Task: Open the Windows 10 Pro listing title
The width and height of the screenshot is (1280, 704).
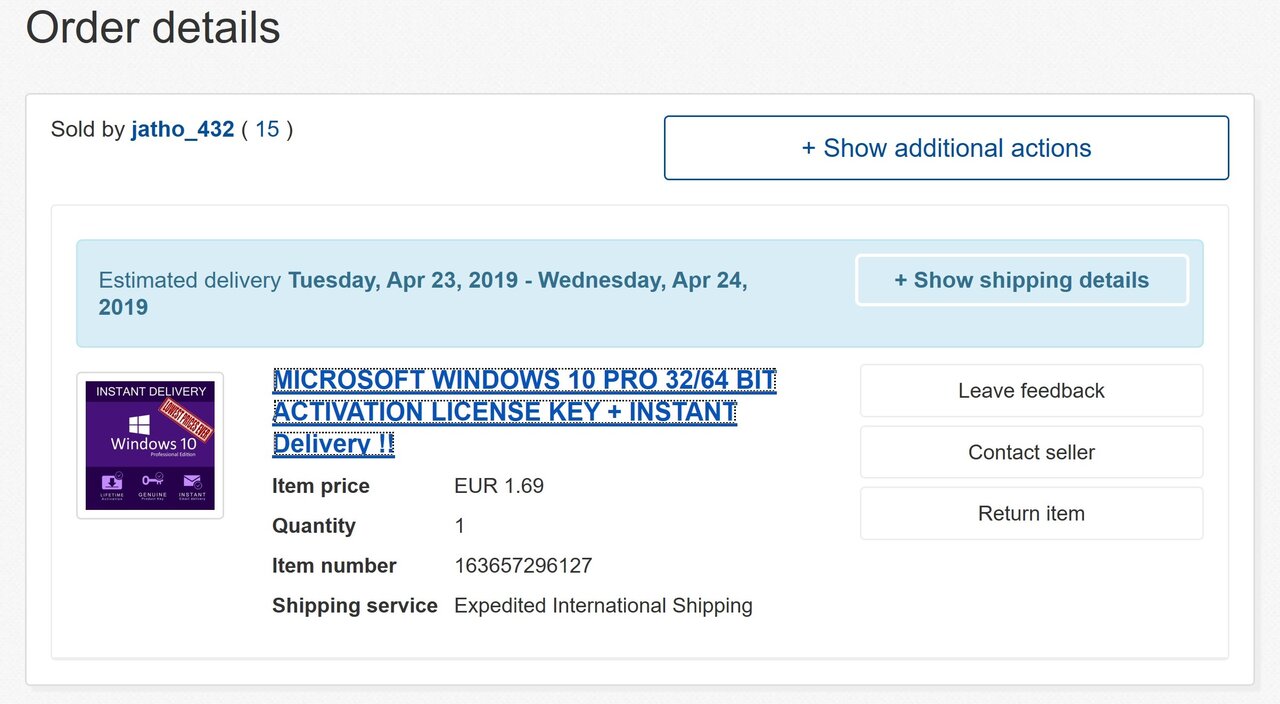Action: tap(524, 412)
